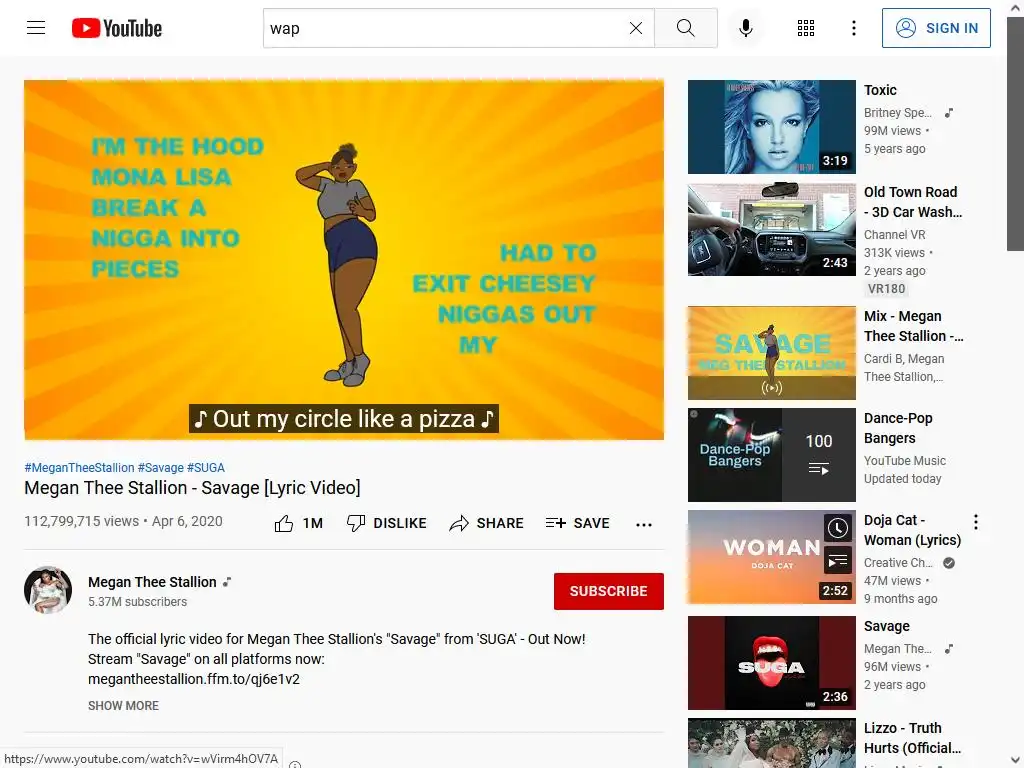The image size is (1024, 768).
Task: Open more actions ellipsis under video
Action: coord(644,524)
